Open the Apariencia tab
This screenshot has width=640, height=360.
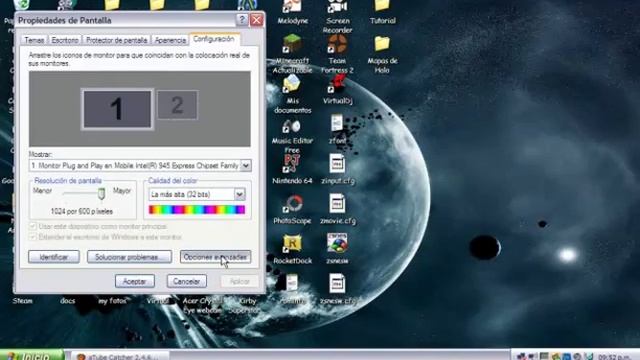point(170,40)
